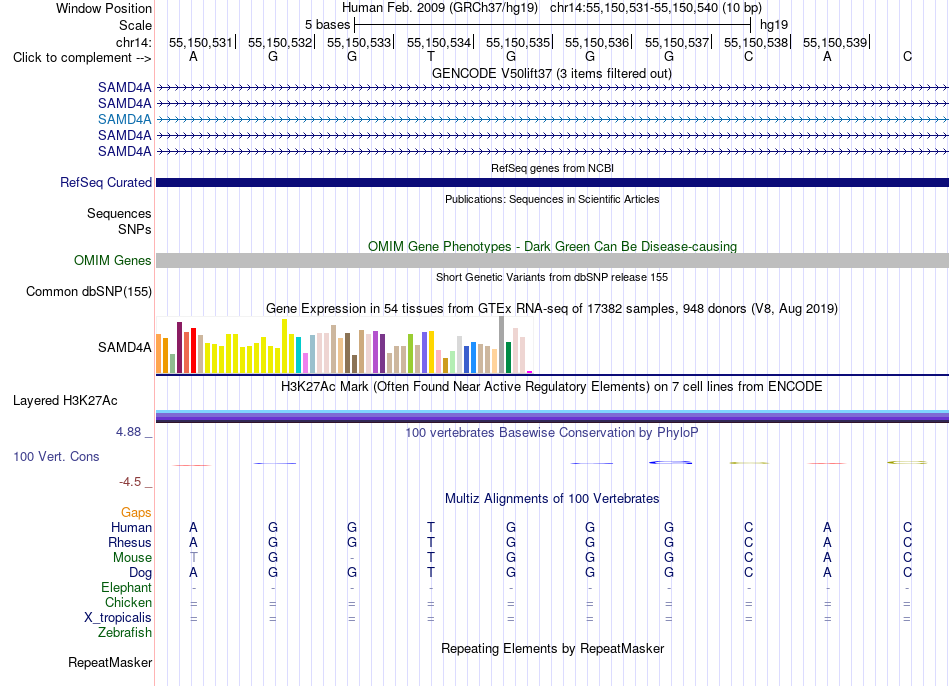Screen dimensions: 950x686
Task: Click the SAMD4A label beside the GTEx chart
Action: 125,347
